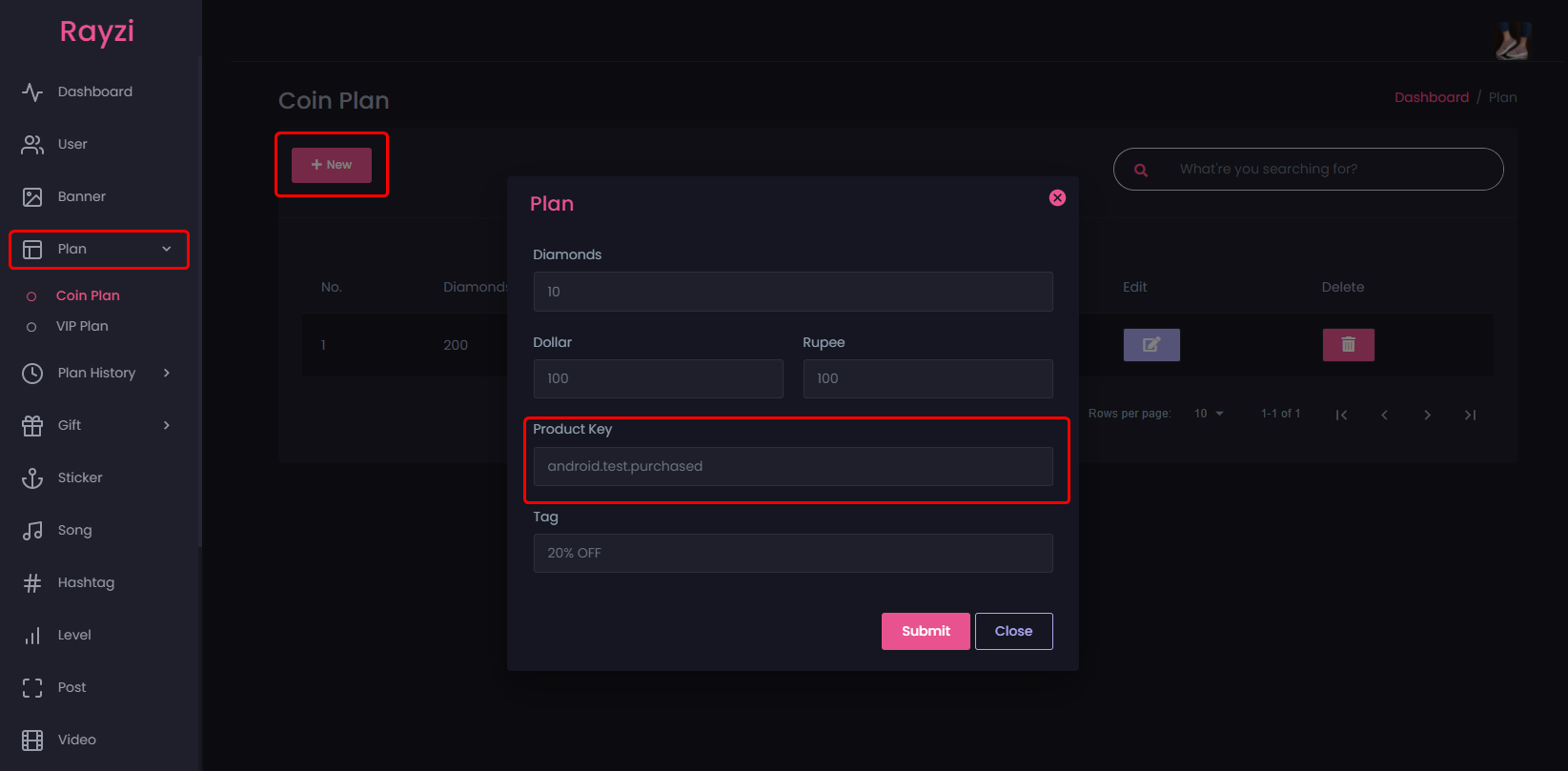The width and height of the screenshot is (1568, 771).
Task: Select the VIP Plan radio bullet
Action: tap(31, 327)
